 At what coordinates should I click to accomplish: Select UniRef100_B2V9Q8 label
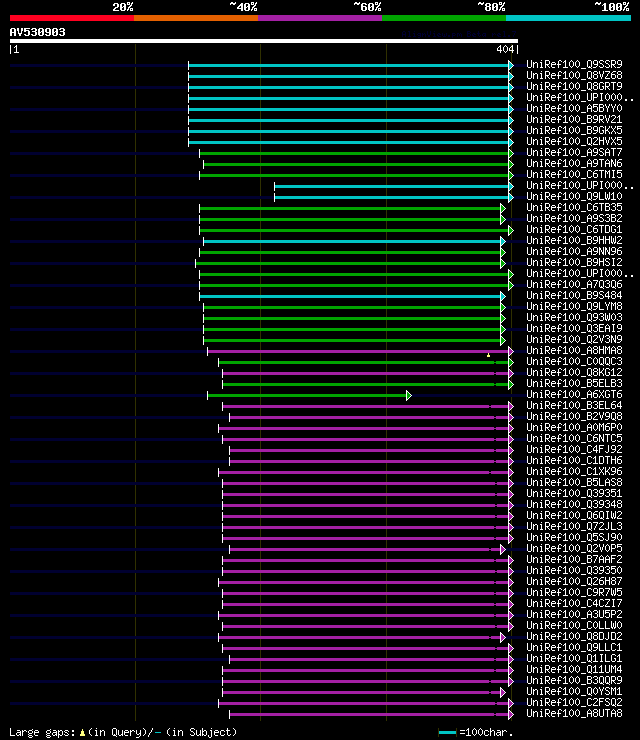[x=574, y=417]
